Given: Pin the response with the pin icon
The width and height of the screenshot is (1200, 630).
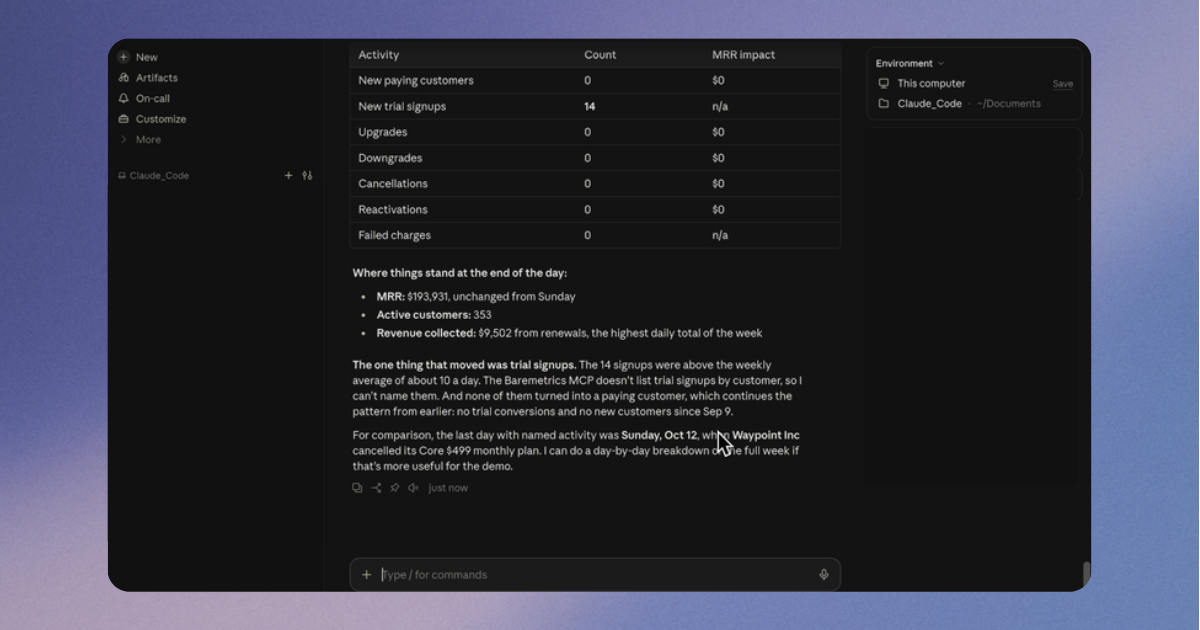Looking at the screenshot, I should coord(395,488).
